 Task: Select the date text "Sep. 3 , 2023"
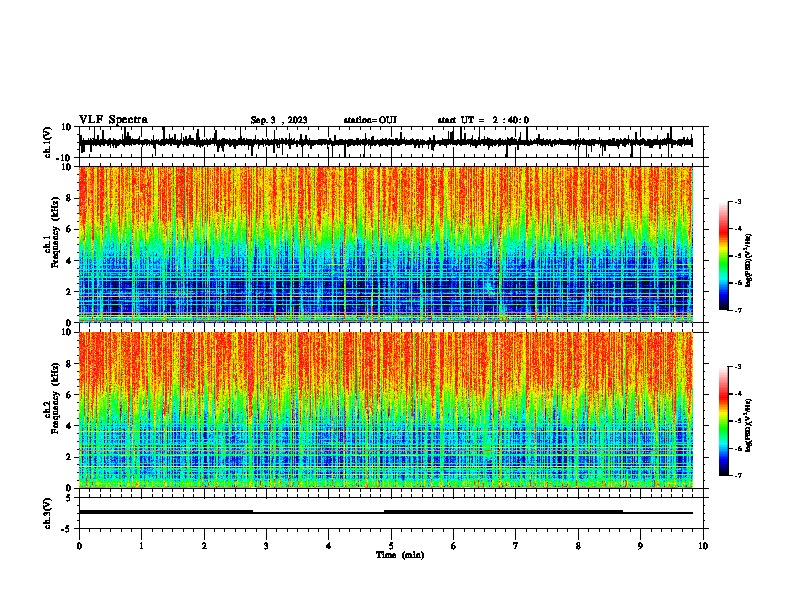point(279,120)
